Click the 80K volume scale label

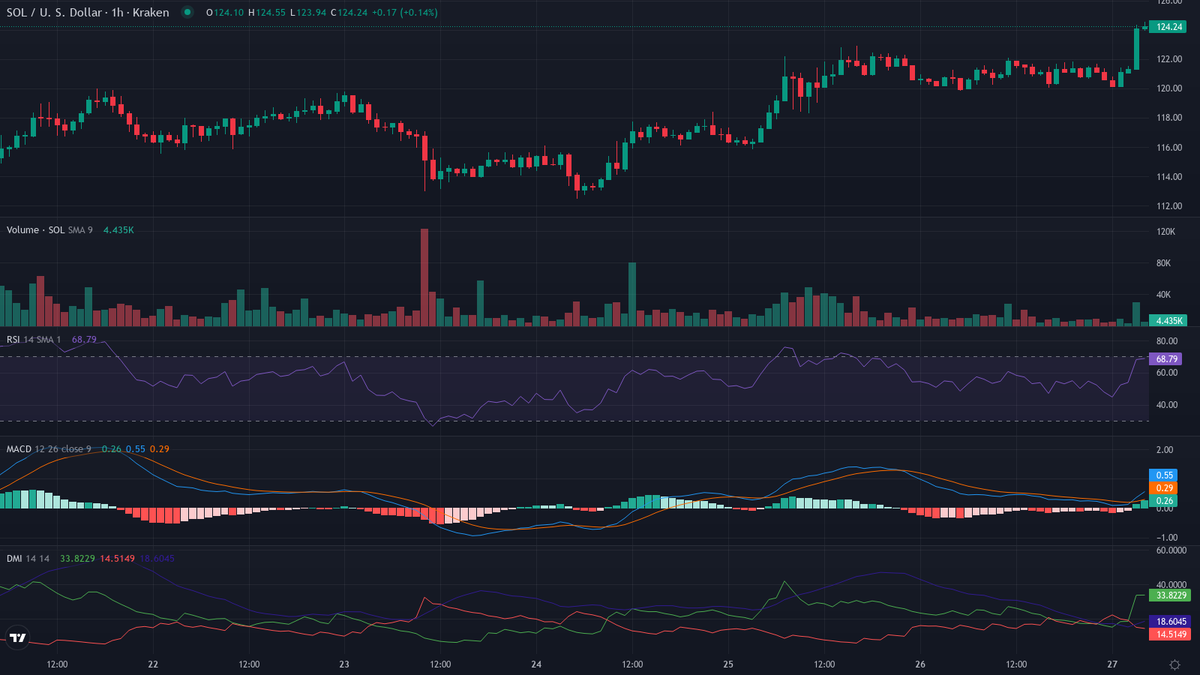[1164, 263]
